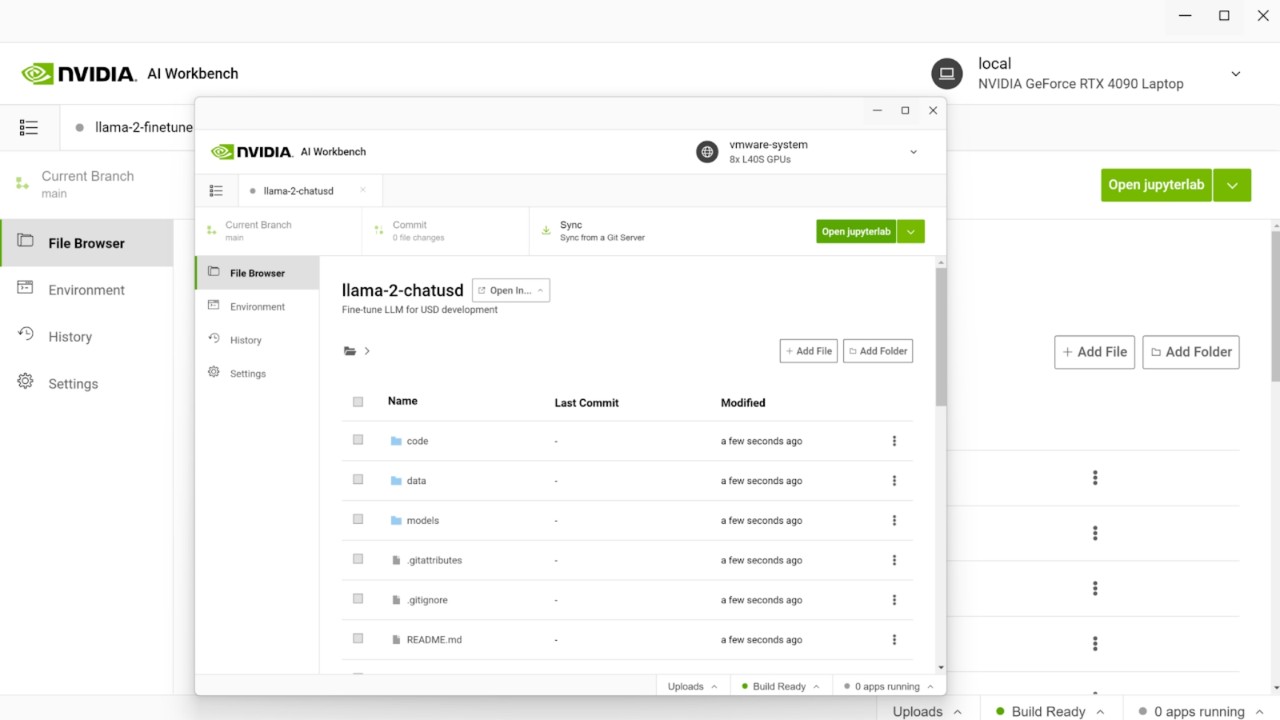Expand the Build Ready status dropdown
The height and width of the screenshot is (720, 1280).
[780, 686]
